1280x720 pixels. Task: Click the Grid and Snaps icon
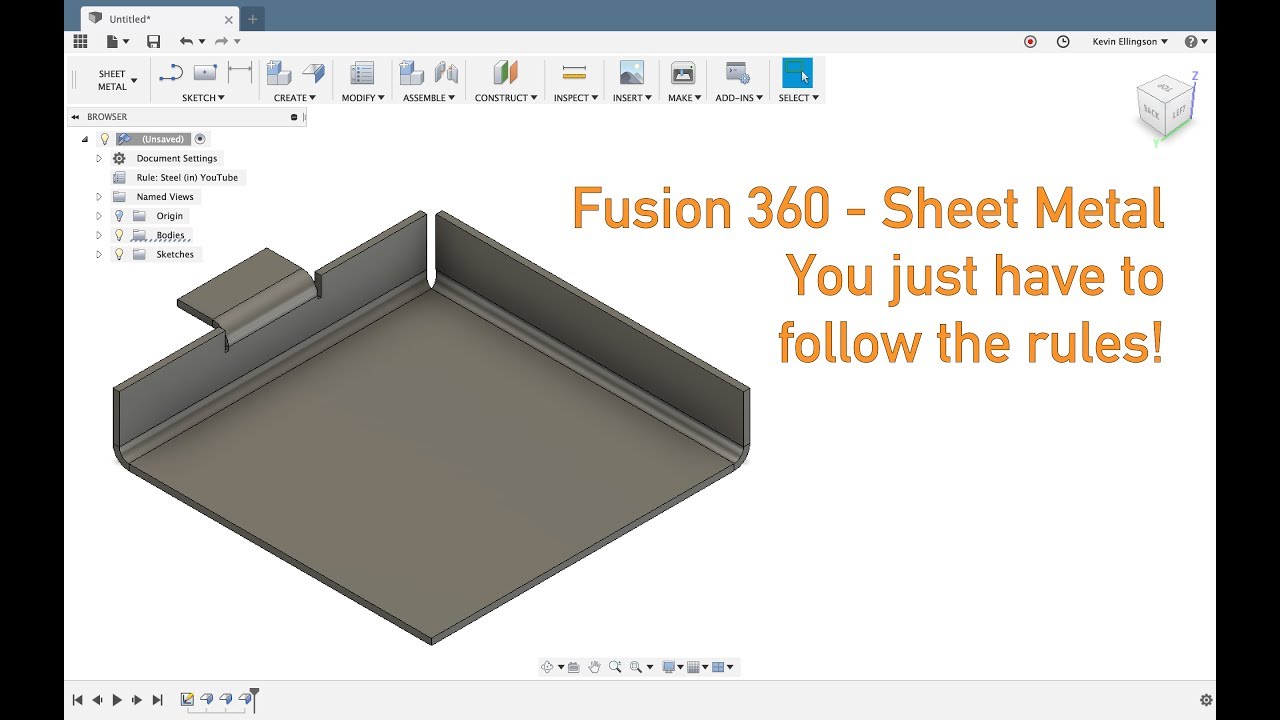pos(693,667)
